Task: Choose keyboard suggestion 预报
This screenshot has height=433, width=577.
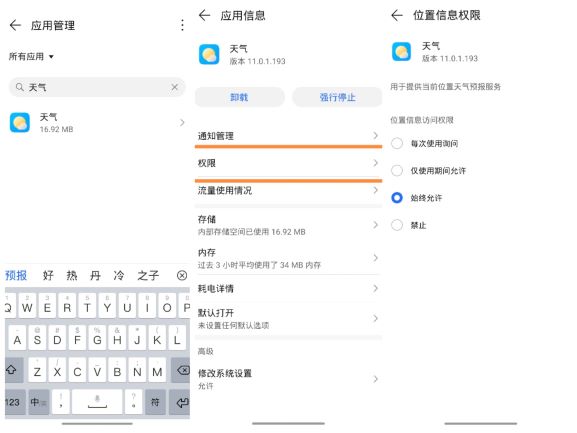Action: click(x=16, y=275)
